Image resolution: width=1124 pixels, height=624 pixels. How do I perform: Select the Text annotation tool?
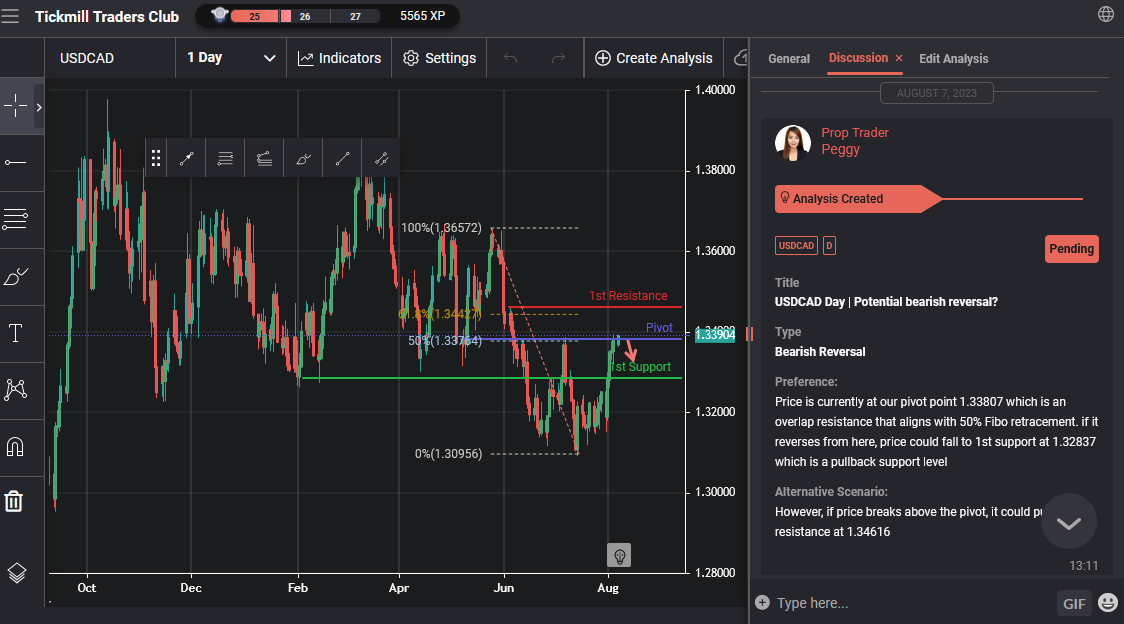[x=15, y=334]
